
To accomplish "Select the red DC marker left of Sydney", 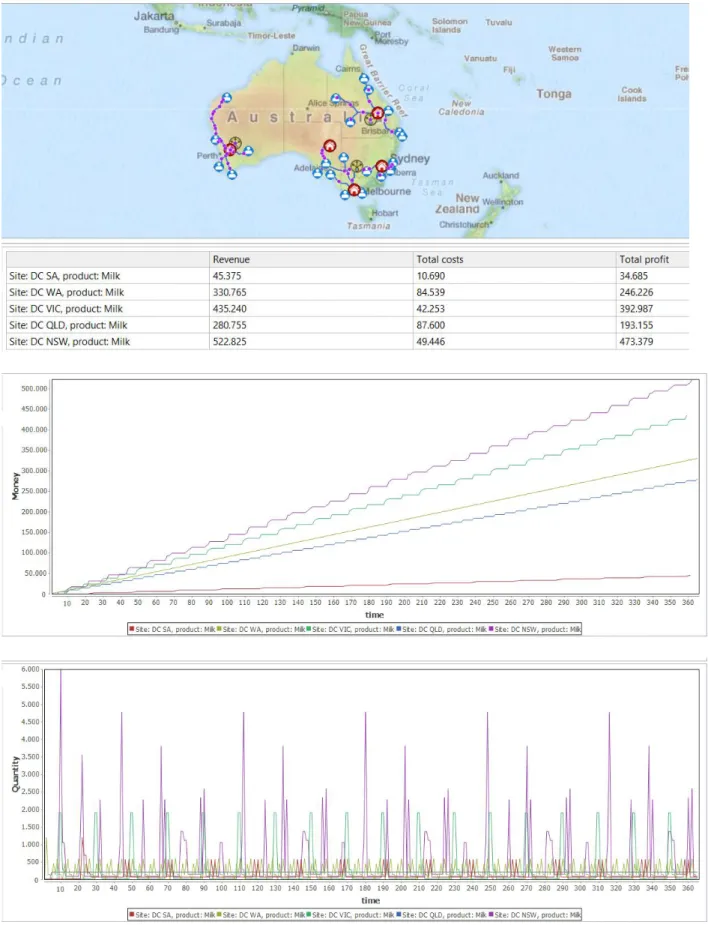I will [382, 166].
